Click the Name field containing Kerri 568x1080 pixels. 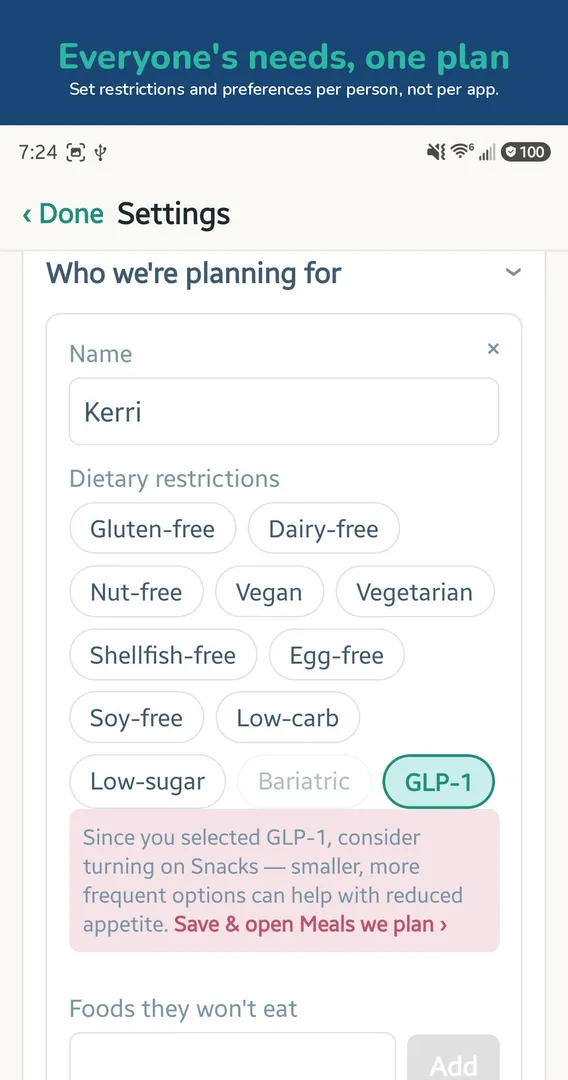(284, 412)
